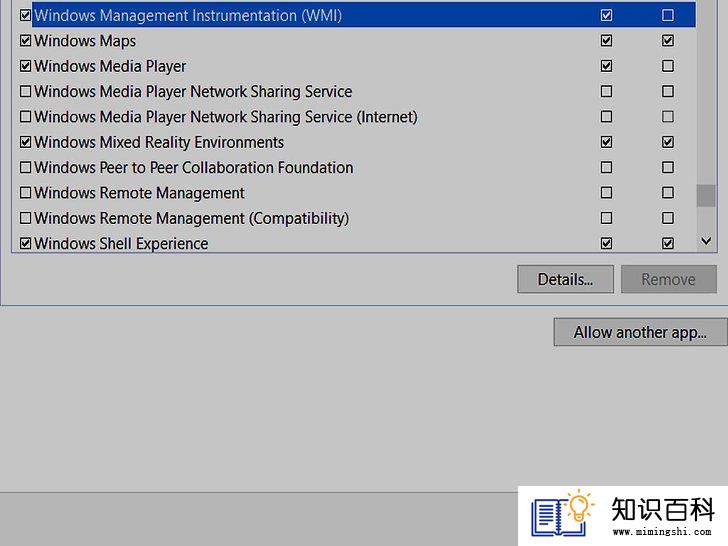Screen dimensions: 728x546
Task: Enable Public checkbox for Windows Remote Management
Action: (x=668, y=193)
